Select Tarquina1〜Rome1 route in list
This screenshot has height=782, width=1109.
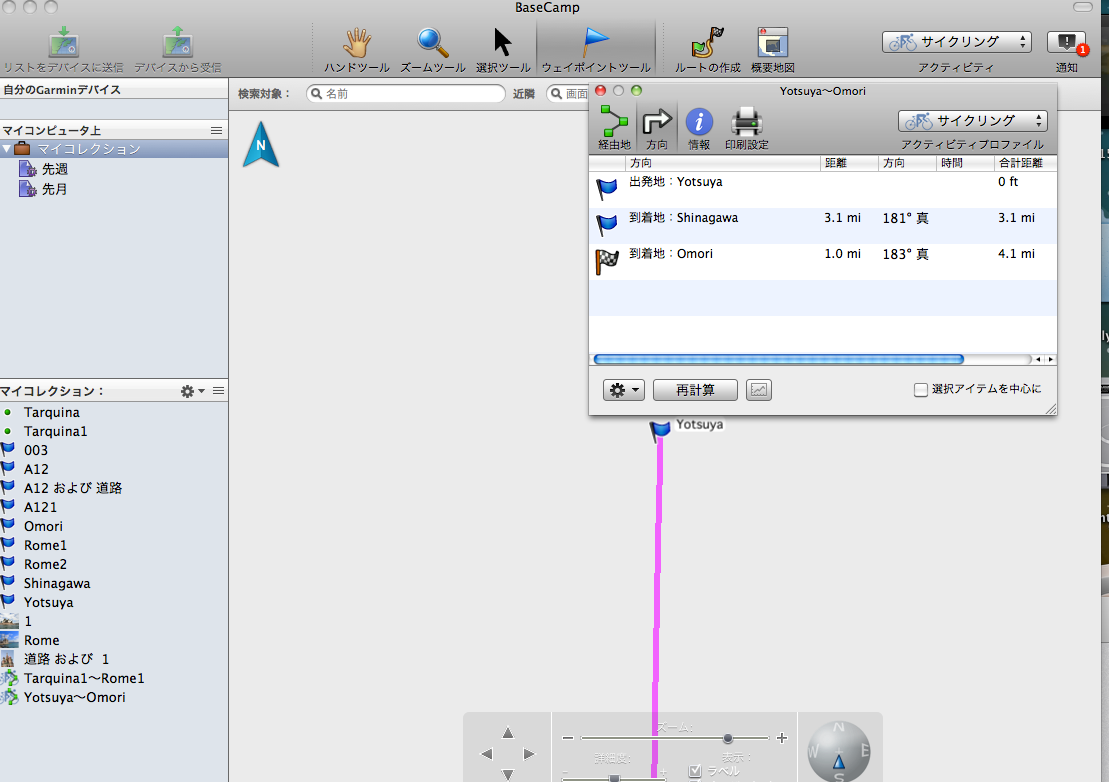click(83, 678)
